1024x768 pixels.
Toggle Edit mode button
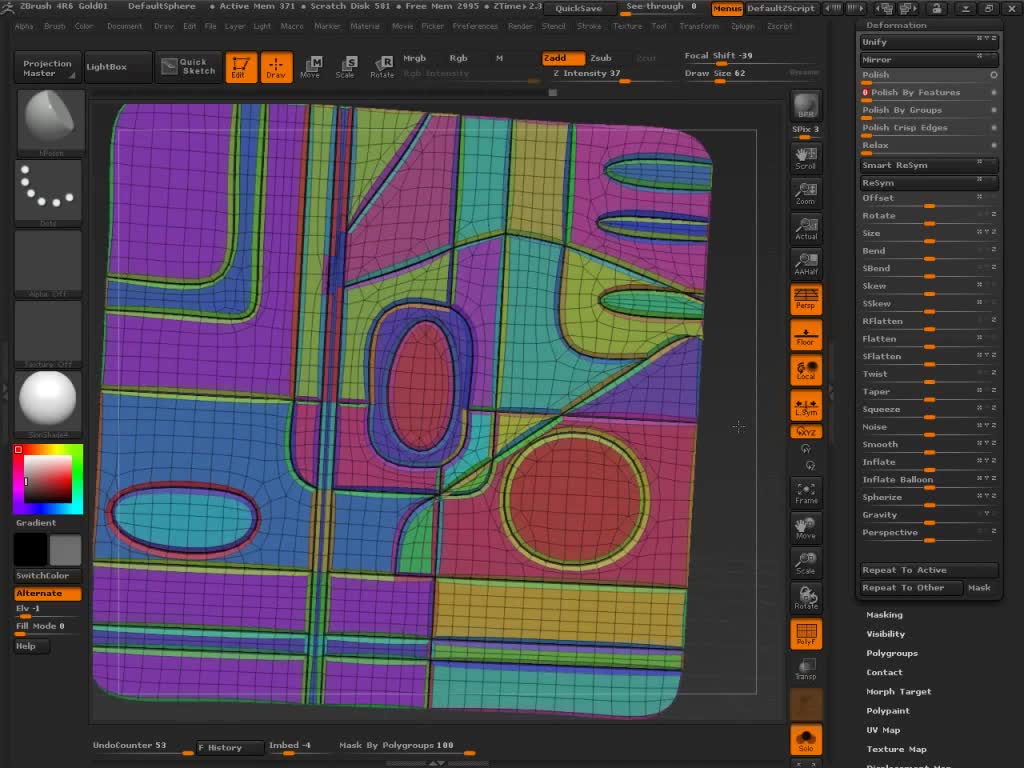[x=240, y=67]
